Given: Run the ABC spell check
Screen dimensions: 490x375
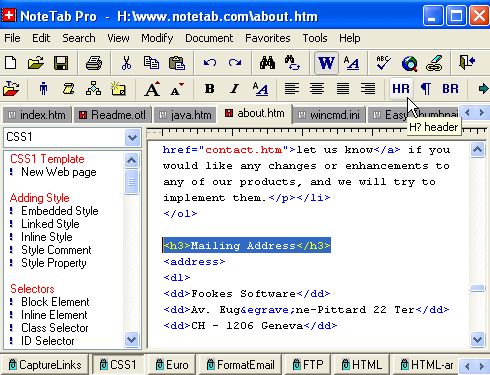Looking at the screenshot, I should tap(383, 63).
